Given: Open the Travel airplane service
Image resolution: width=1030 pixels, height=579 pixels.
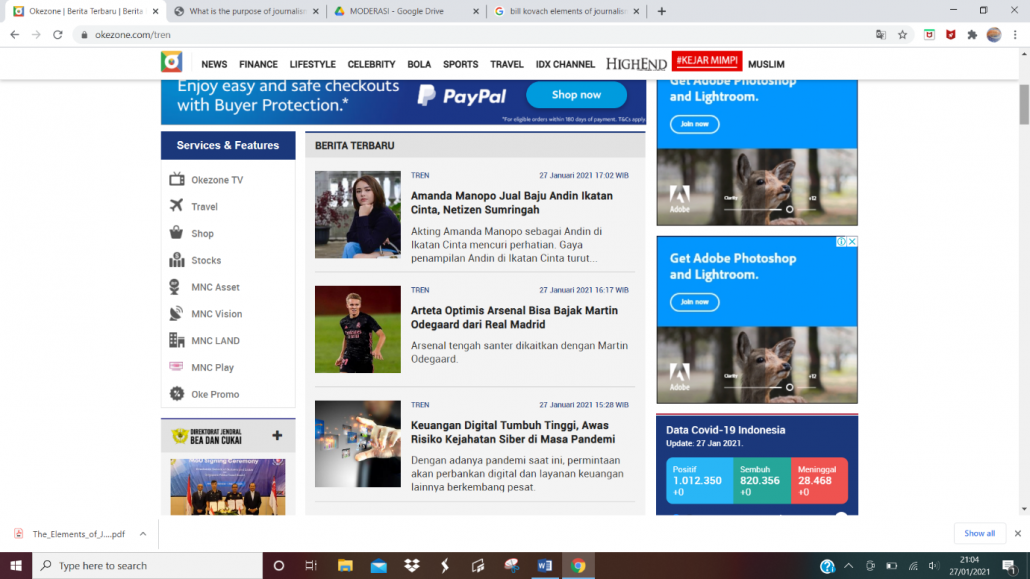Looking at the screenshot, I should [193, 206].
